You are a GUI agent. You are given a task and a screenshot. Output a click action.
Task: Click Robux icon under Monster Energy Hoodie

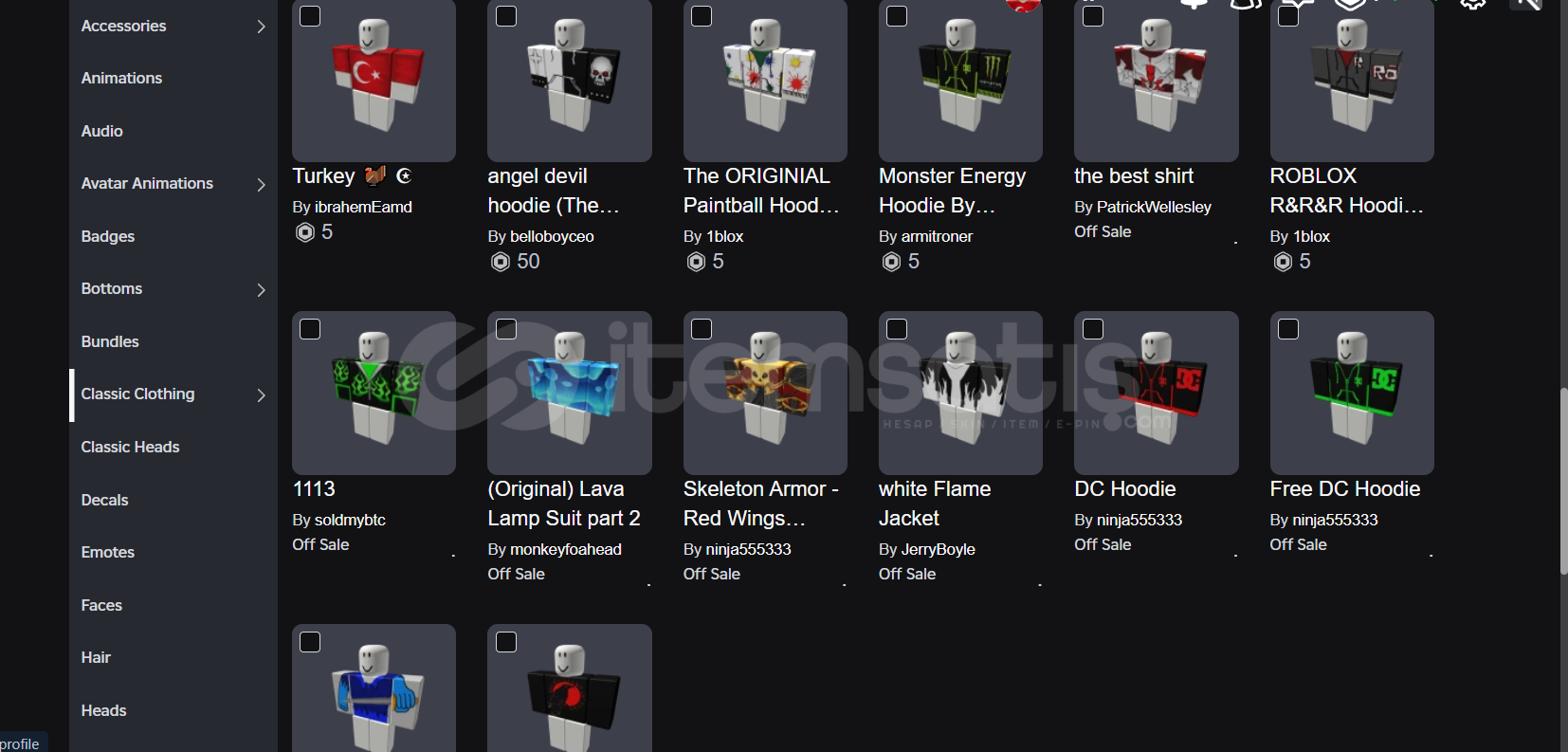(x=891, y=262)
